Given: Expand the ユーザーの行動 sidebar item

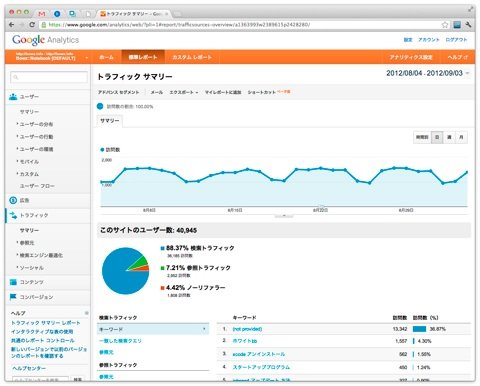Looking at the screenshot, I should click(x=36, y=137).
